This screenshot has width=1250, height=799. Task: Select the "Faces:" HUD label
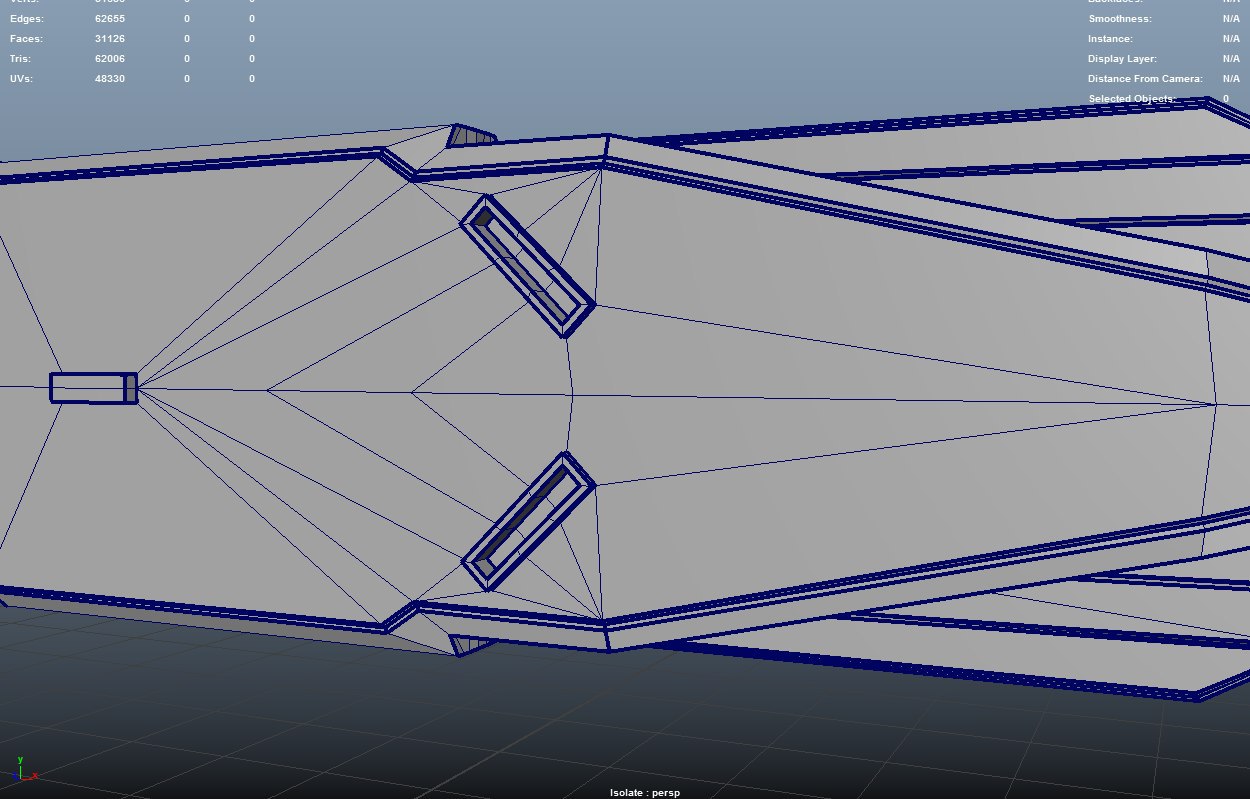(x=26, y=39)
